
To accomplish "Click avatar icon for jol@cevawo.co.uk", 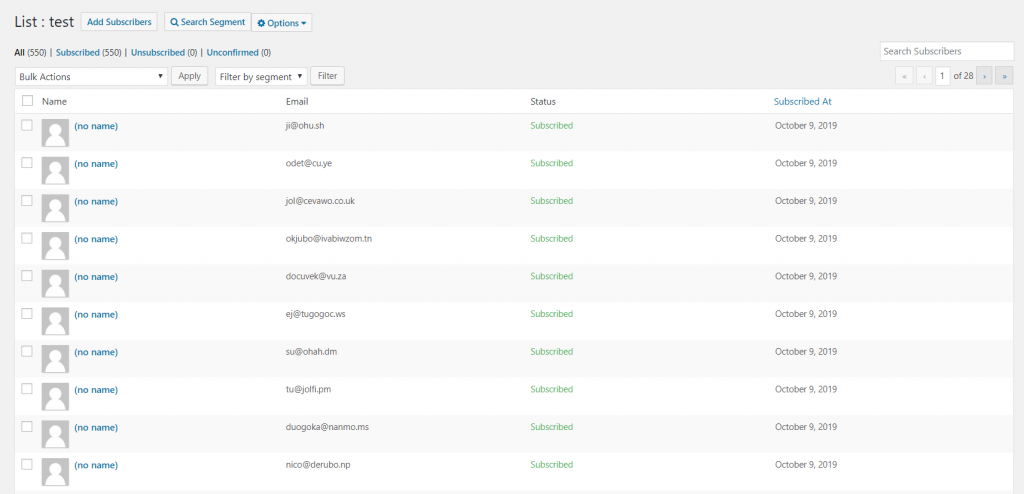I will pos(55,208).
